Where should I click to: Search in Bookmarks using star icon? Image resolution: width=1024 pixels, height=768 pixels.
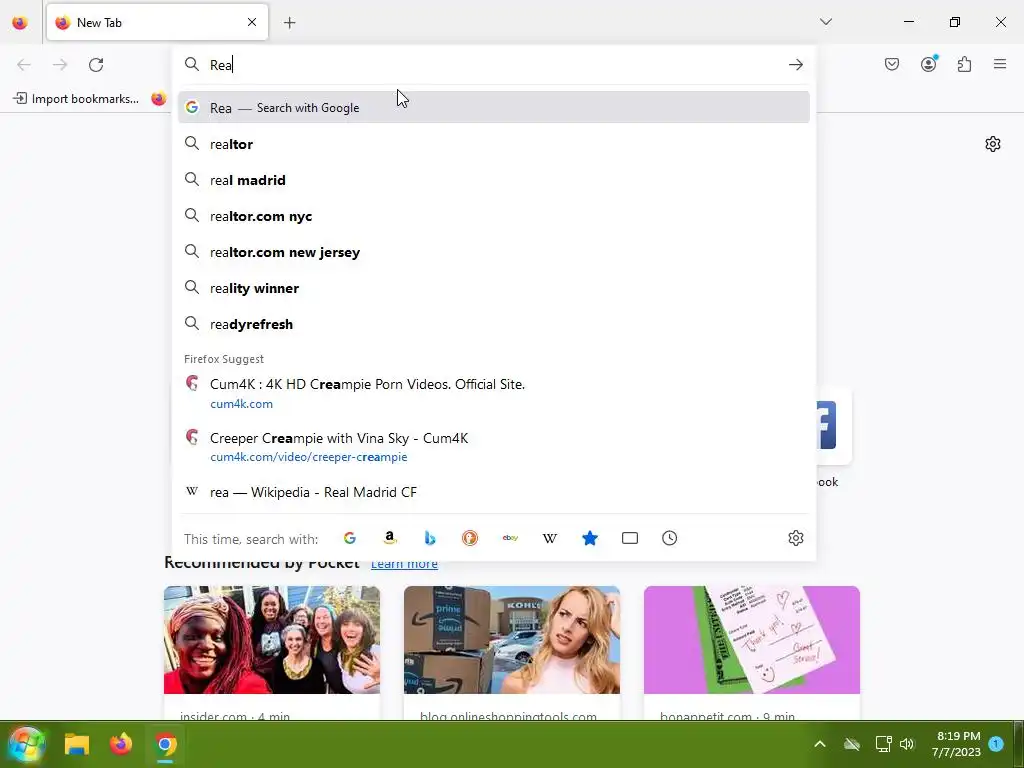pos(590,538)
